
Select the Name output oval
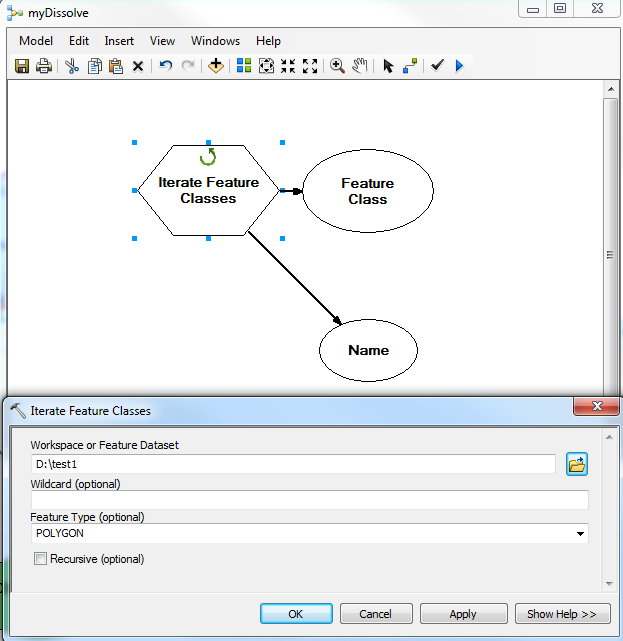pyautogui.click(x=368, y=350)
